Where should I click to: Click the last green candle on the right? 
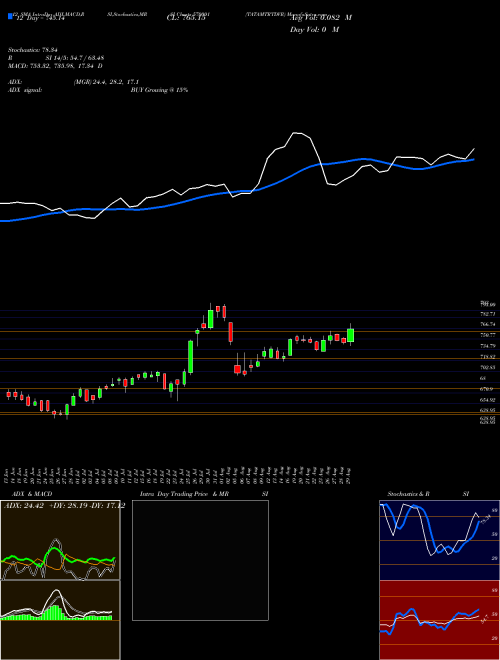(x=351, y=335)
